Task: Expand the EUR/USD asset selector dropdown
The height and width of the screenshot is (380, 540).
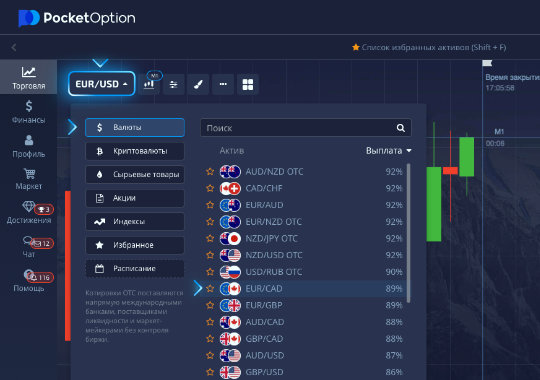Action: point(102,84)
